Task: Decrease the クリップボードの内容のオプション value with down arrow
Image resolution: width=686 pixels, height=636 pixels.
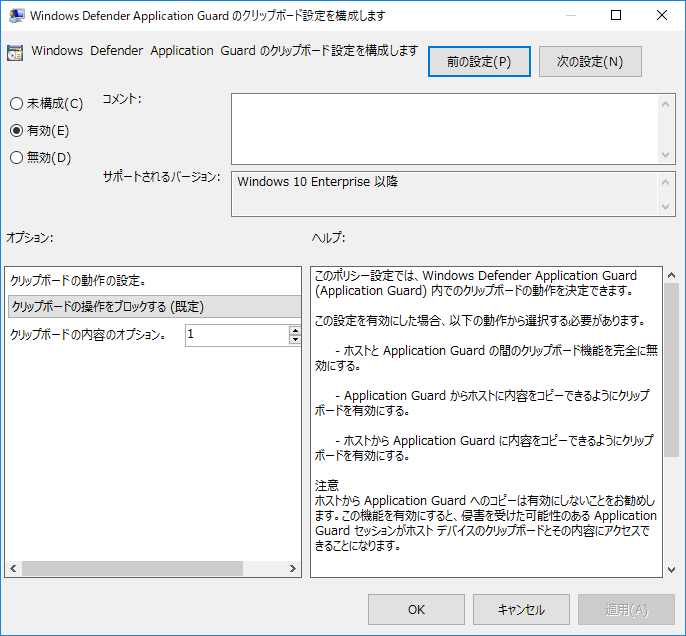Action: point(295,340)
